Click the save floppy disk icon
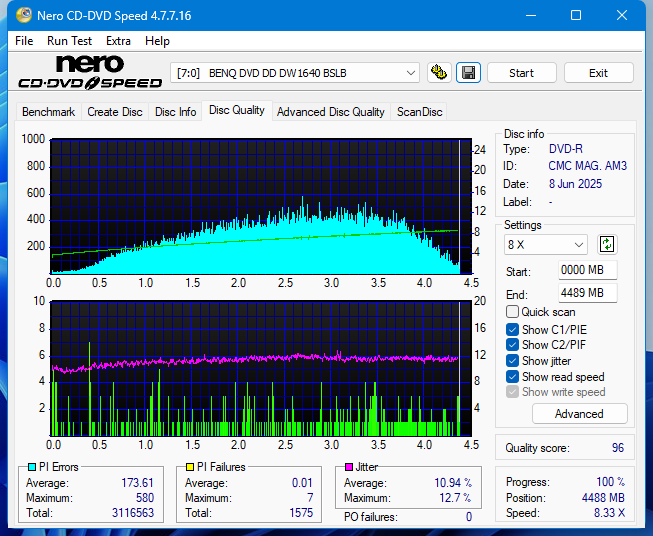653x536 pixels. click(468, 73)
